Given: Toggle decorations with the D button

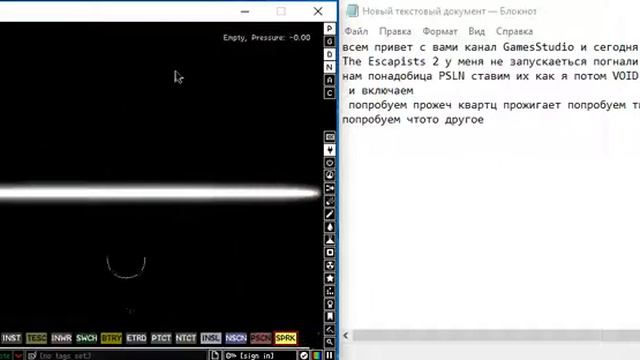Looking at the screenshot, I should click(330, 54).
